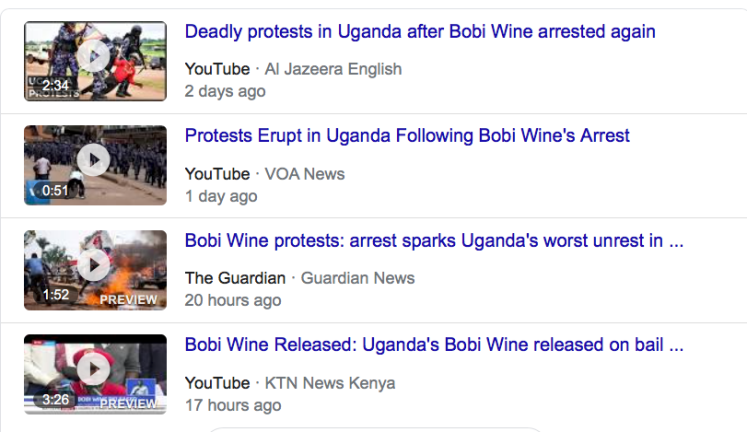This screenshot has width=747, height=432.
Task: Click the 'VOA News' source text
Action: tap(304, 174)
